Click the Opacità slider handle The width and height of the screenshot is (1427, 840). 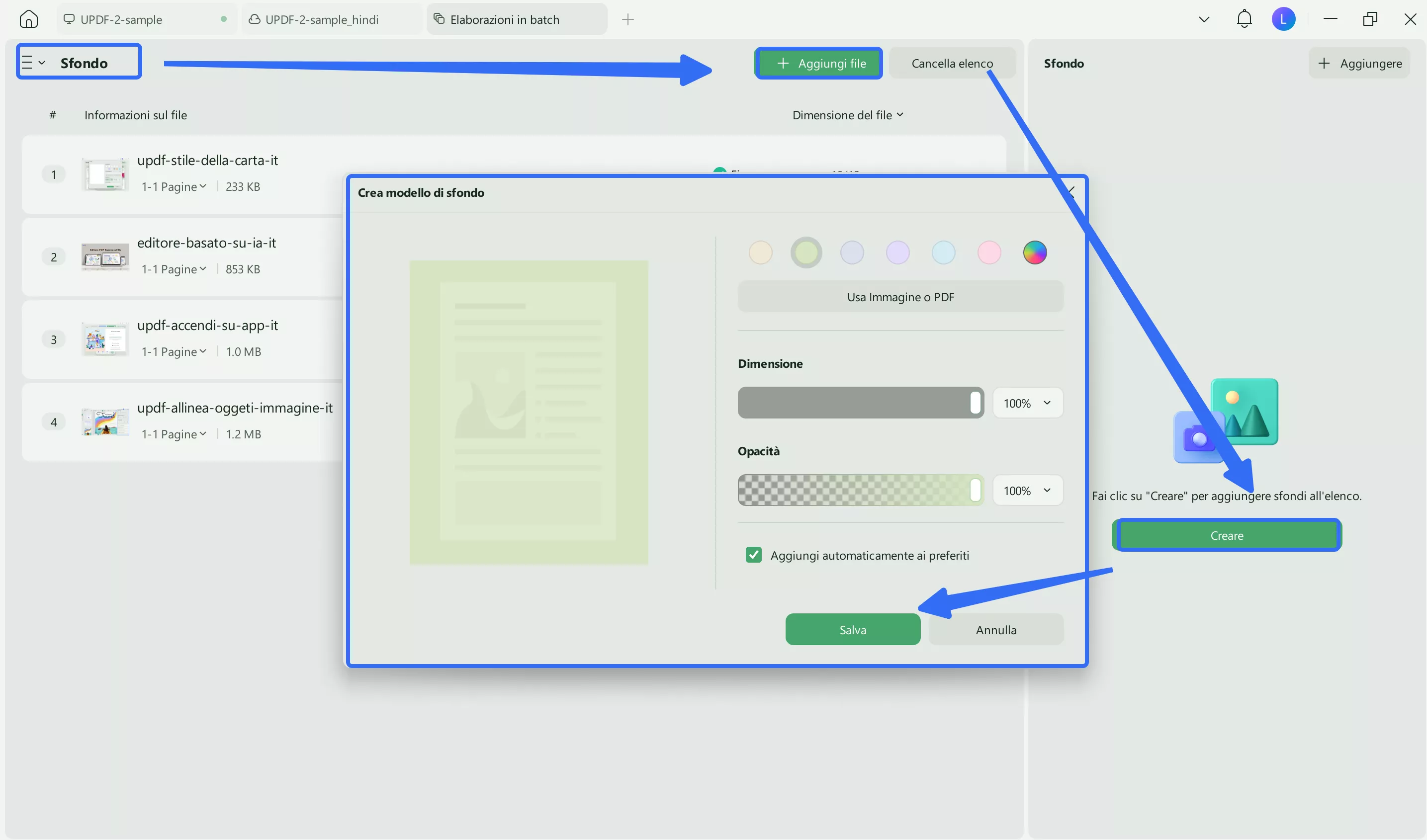click(975, 490)
